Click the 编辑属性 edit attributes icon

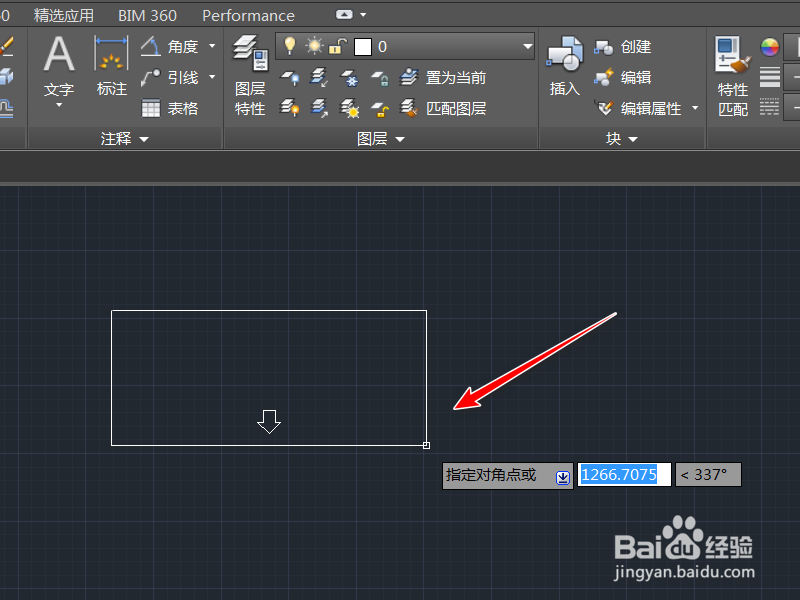point(604,108)
